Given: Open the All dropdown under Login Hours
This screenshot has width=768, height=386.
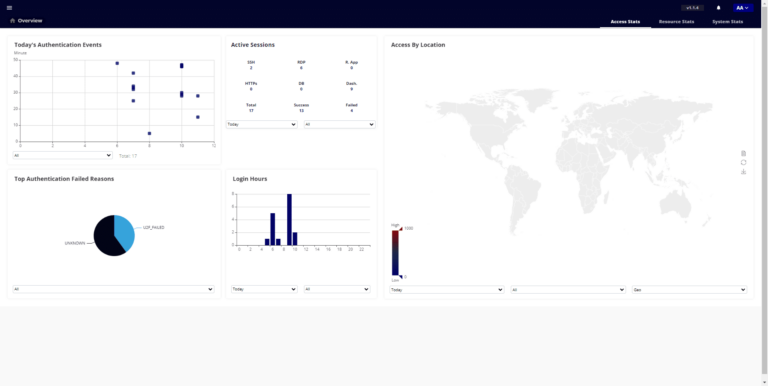Looking at the screenshot, I should [337, 289].
